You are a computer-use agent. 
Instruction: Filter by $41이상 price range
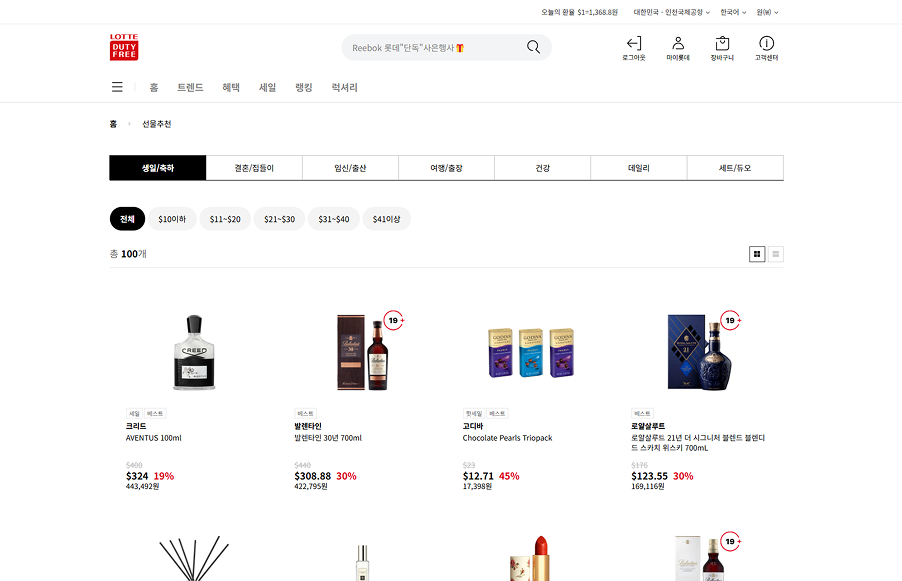click(x=387, y=219)
